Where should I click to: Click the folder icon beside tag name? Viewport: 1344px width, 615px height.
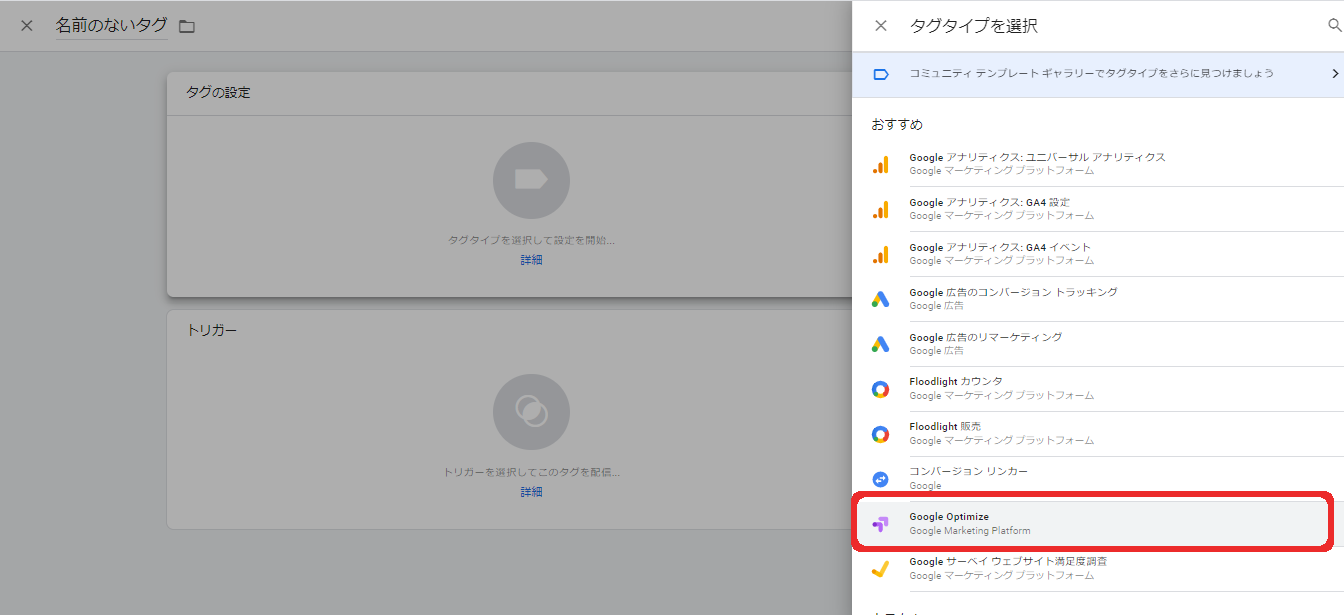187,26
